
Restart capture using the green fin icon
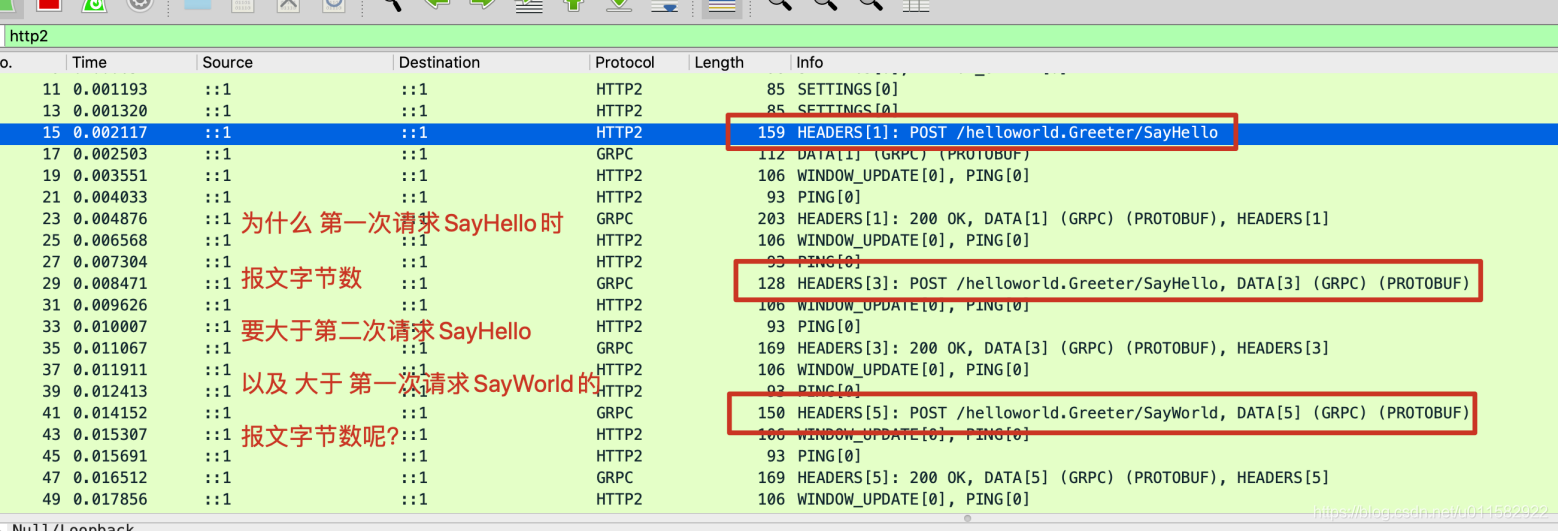tap(94, 4)
